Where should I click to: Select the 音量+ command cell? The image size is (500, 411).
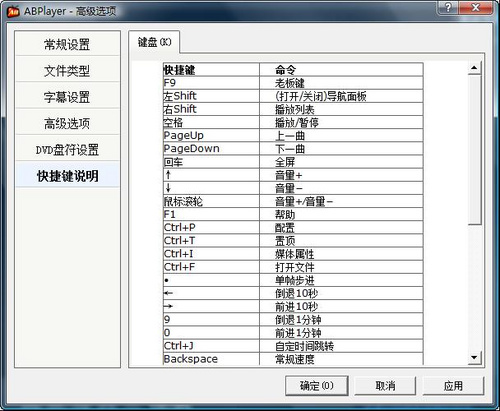tap(341, 175)
